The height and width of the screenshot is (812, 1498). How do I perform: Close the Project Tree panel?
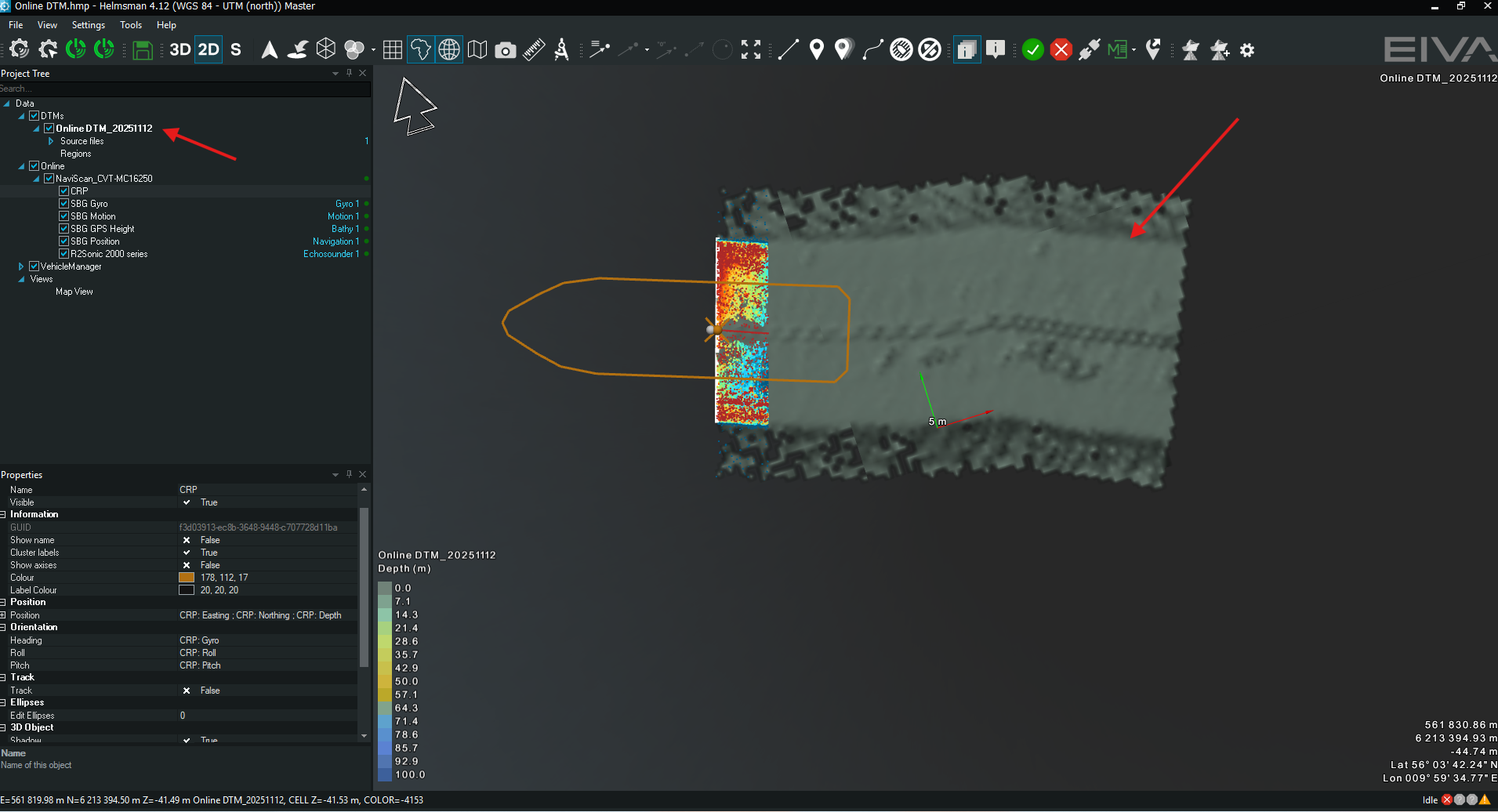click(362, 74)
